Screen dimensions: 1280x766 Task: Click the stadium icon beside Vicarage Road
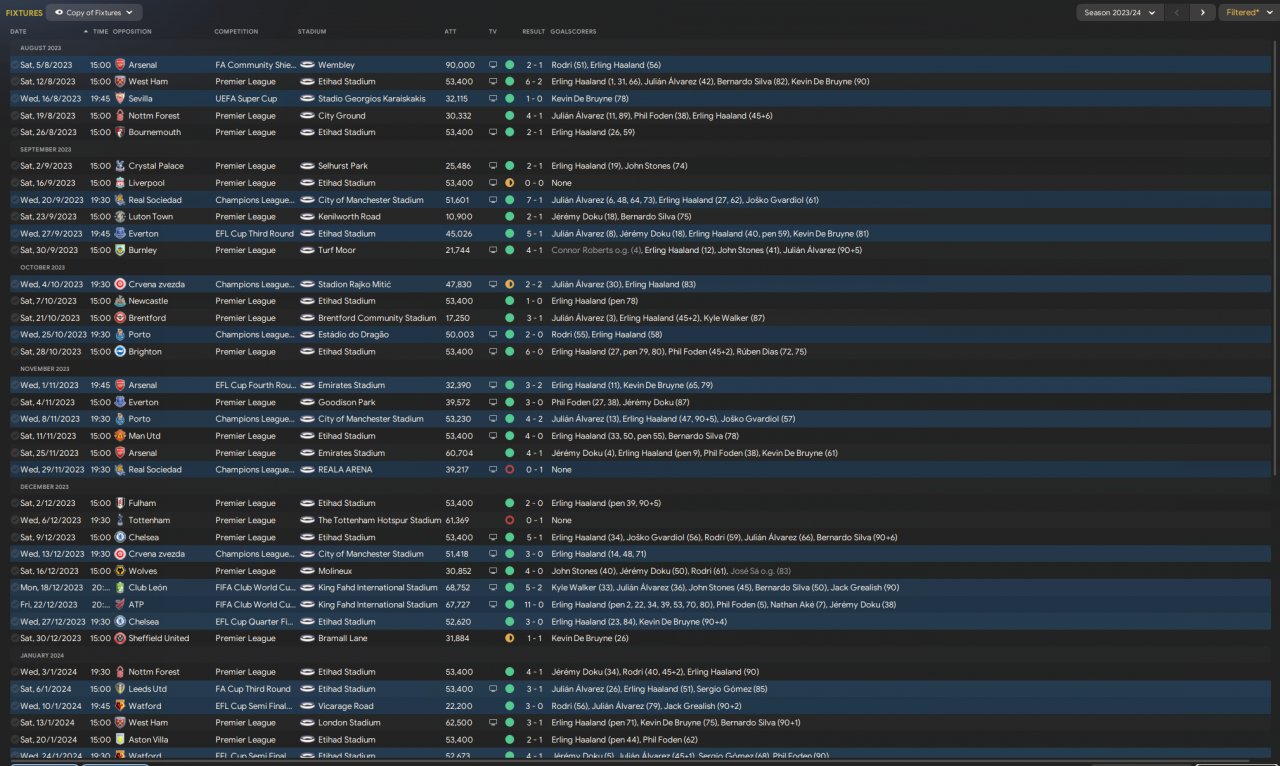307,706
